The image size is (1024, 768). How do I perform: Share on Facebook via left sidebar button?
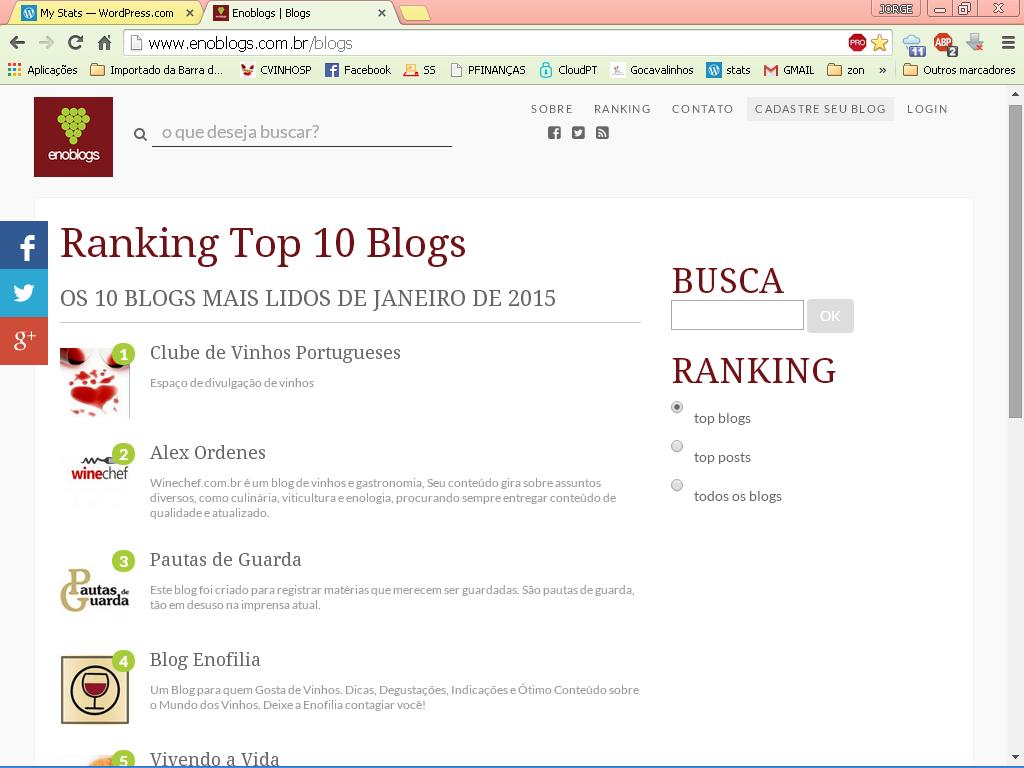point(24,246)
